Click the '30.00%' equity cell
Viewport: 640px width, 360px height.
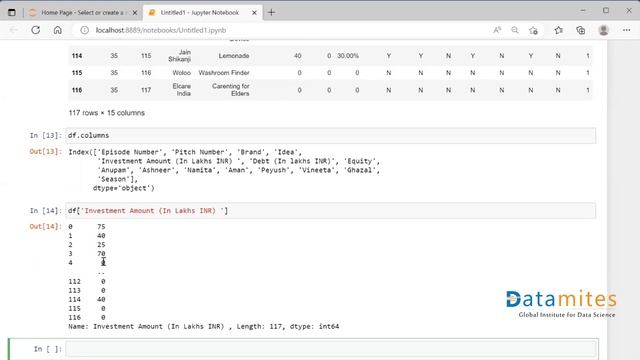[x=348, y=56]
